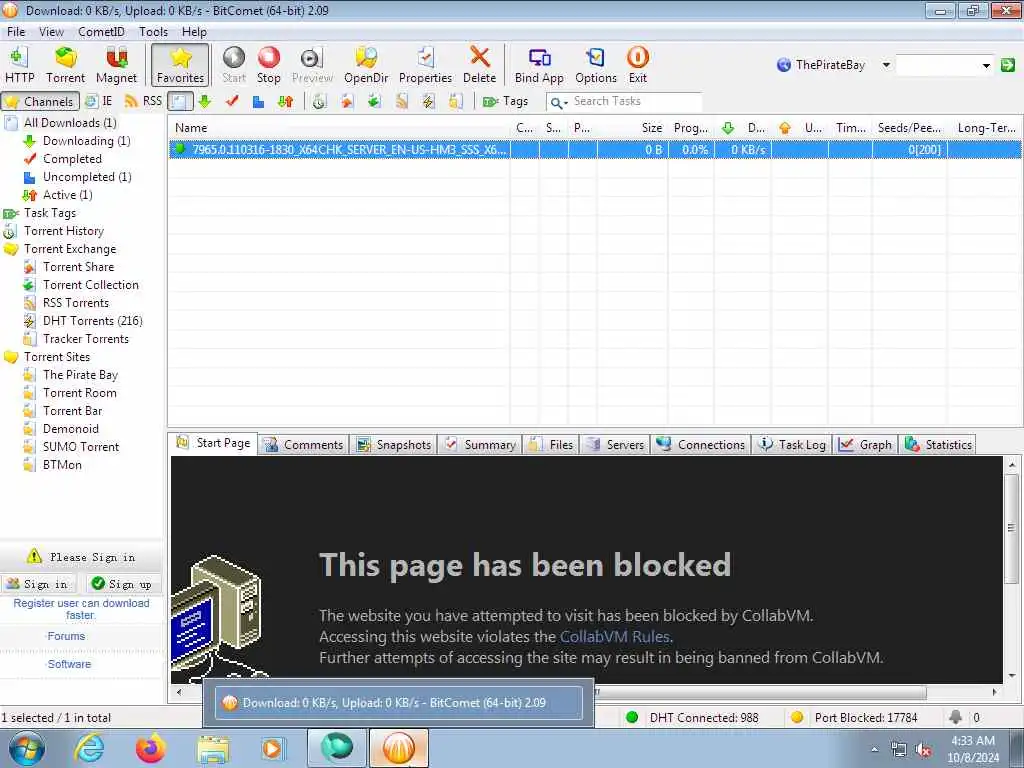Click the Start task toolbar button
This screenshot has height=768, width=1024.
click(x=234, y=65)
